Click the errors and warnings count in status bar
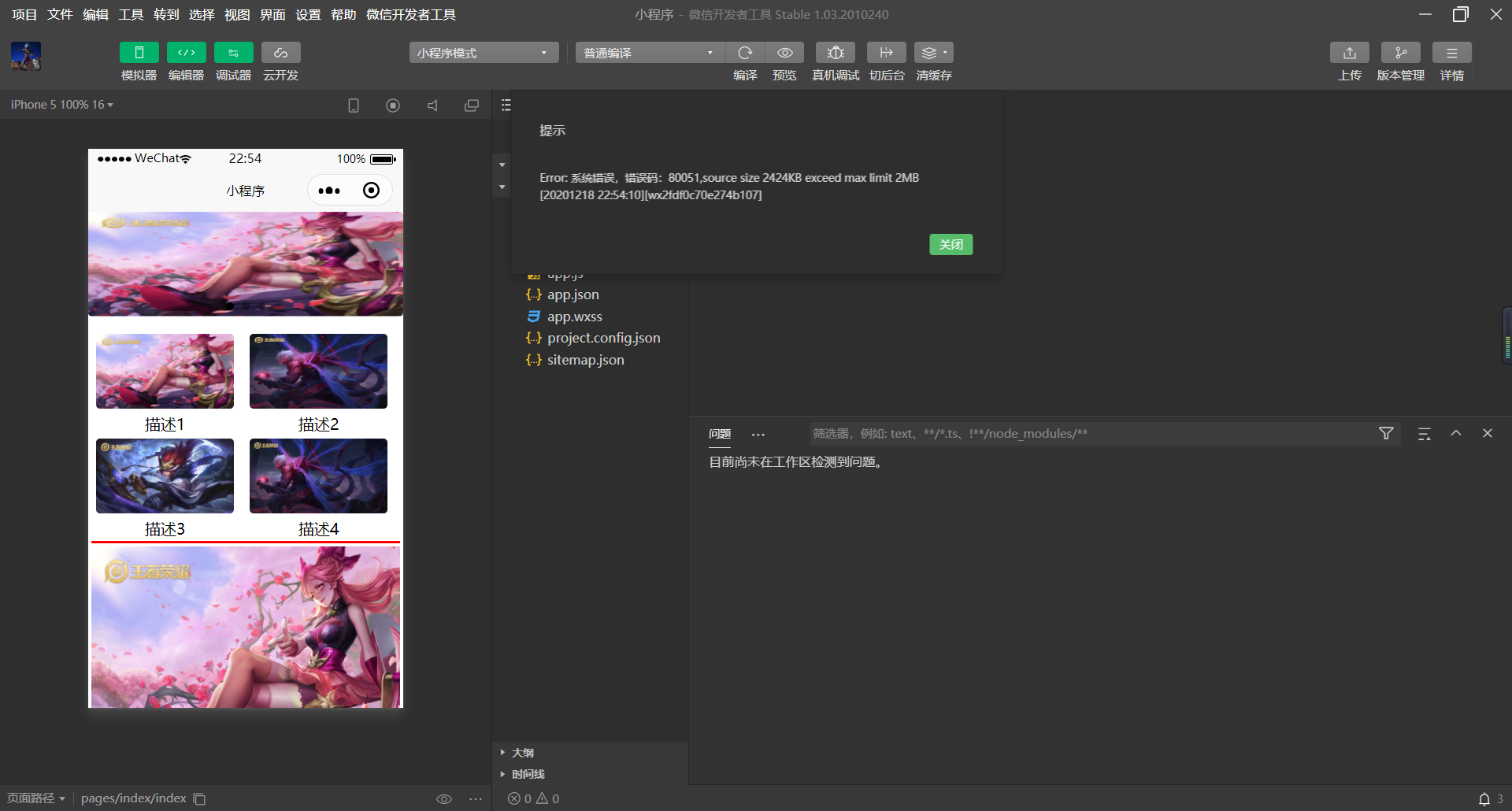This screenshot has height=811, width=1512. click(x=534, y=799)
